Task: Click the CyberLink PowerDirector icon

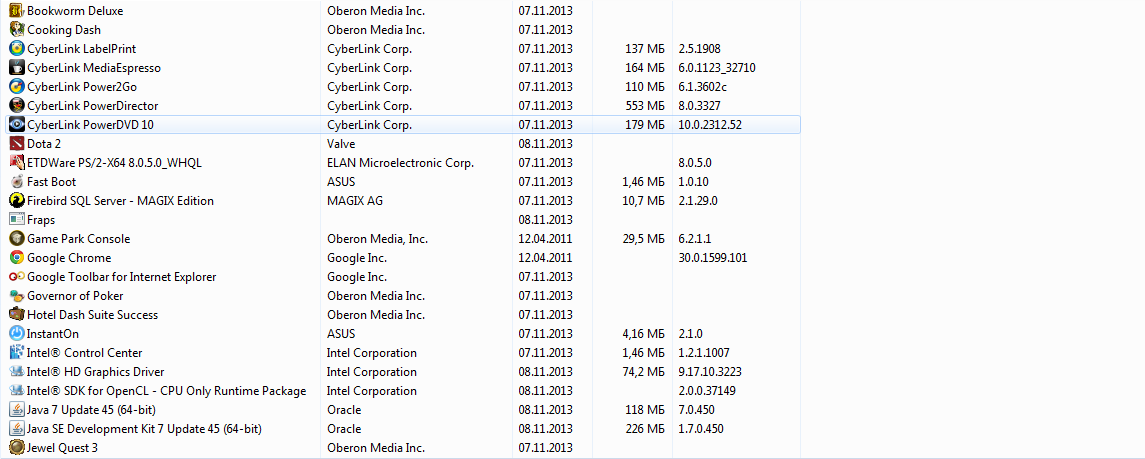Action: (16, 106)
